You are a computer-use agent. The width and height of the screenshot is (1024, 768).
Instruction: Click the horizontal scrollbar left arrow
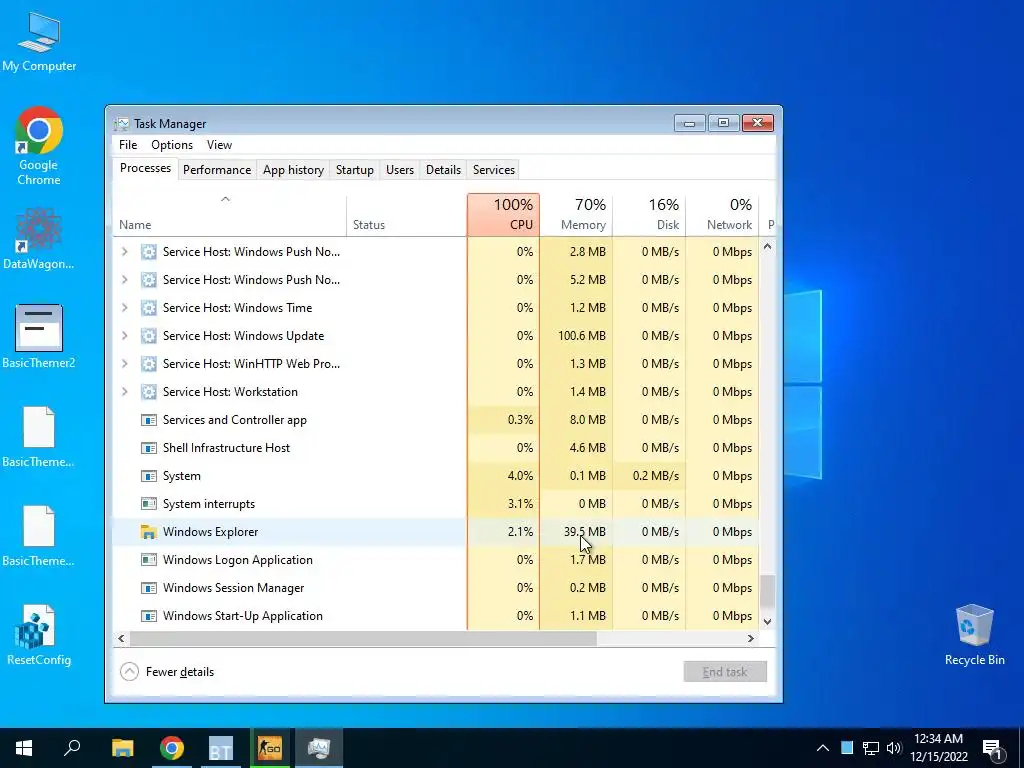coord(121,639)
